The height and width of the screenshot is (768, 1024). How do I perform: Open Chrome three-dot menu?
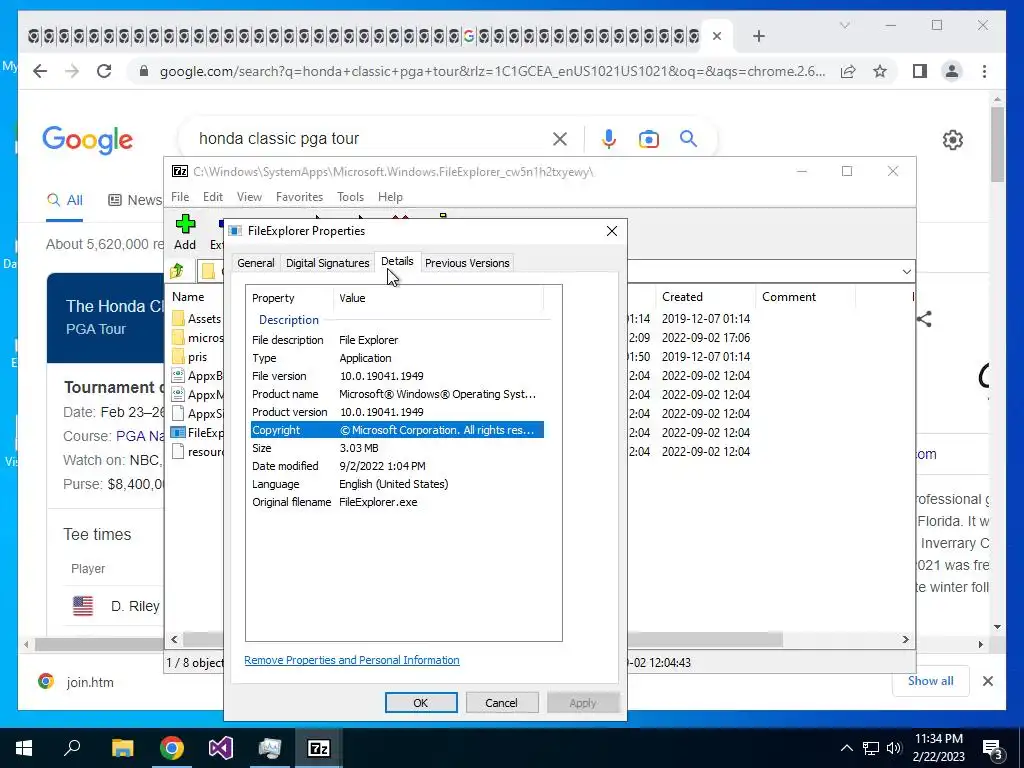[984, 71]
